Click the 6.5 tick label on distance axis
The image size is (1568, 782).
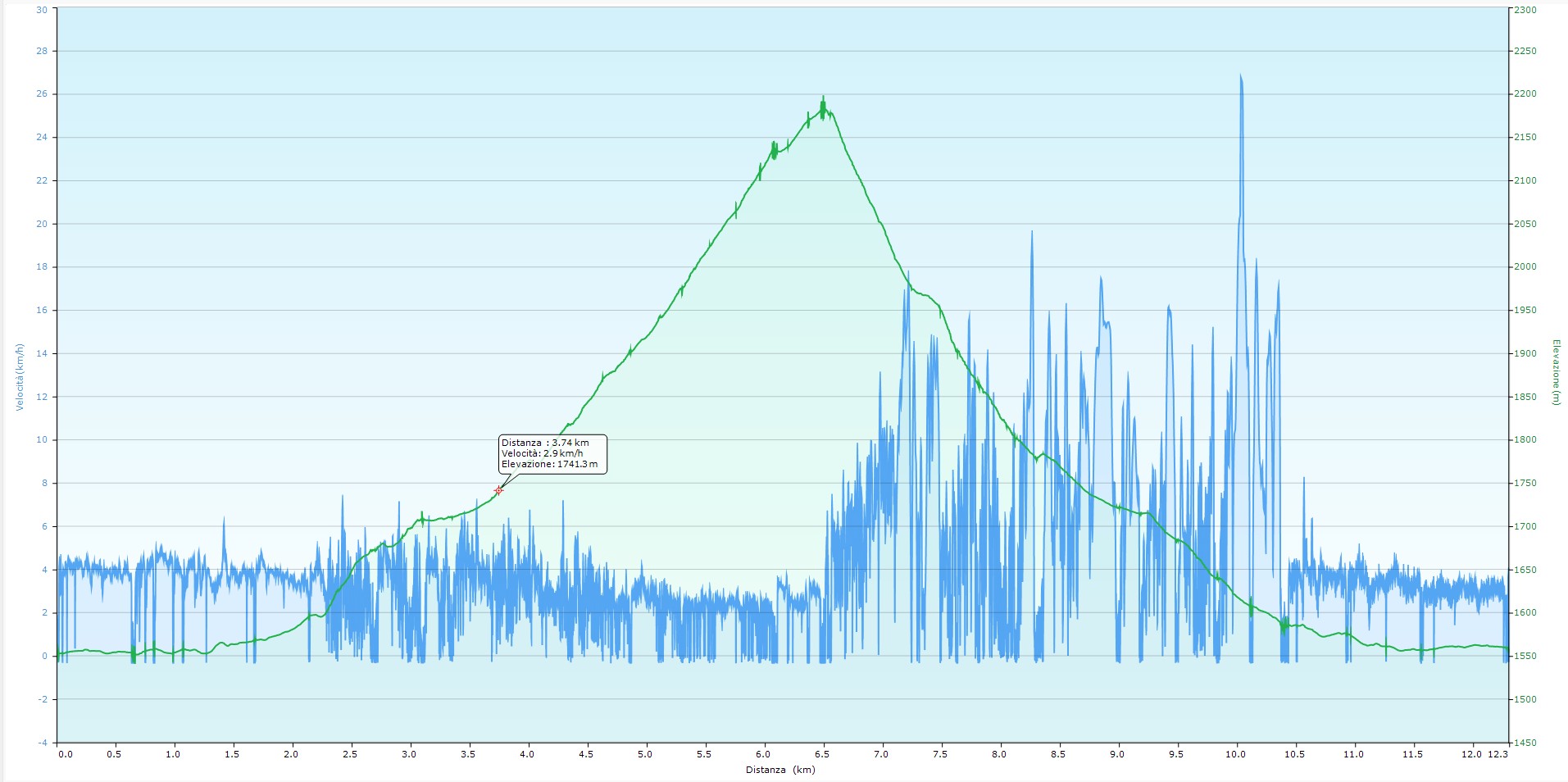pyautogui.click(x=822, y=754)
